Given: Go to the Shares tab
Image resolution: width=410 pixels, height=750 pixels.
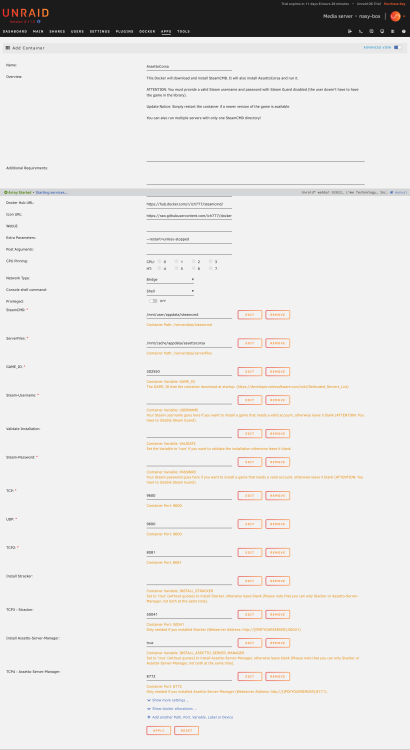Looking at the screenshot, I should [57, 32].
